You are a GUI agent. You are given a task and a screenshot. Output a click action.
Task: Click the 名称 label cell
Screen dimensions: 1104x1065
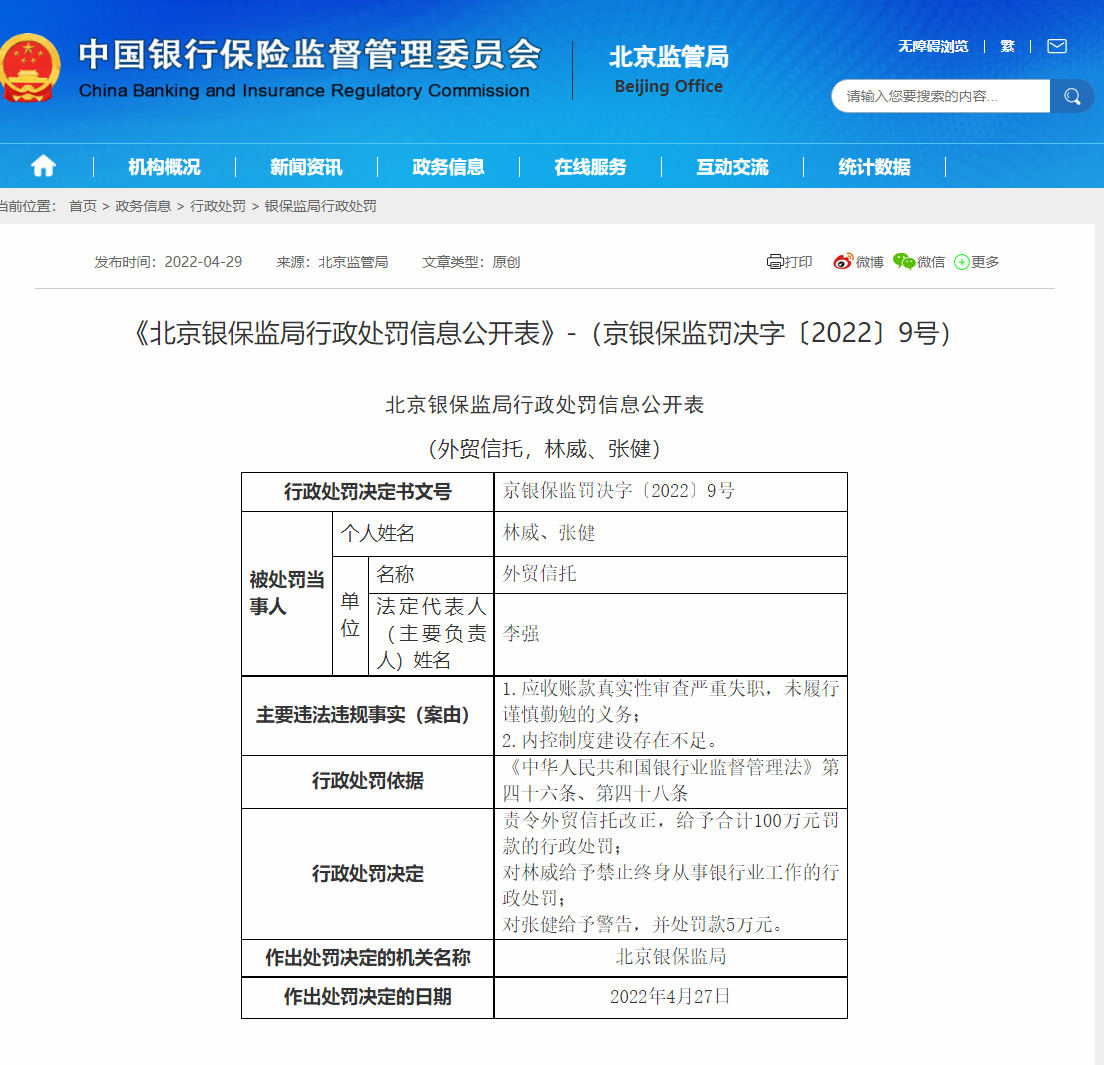(431, 574)
